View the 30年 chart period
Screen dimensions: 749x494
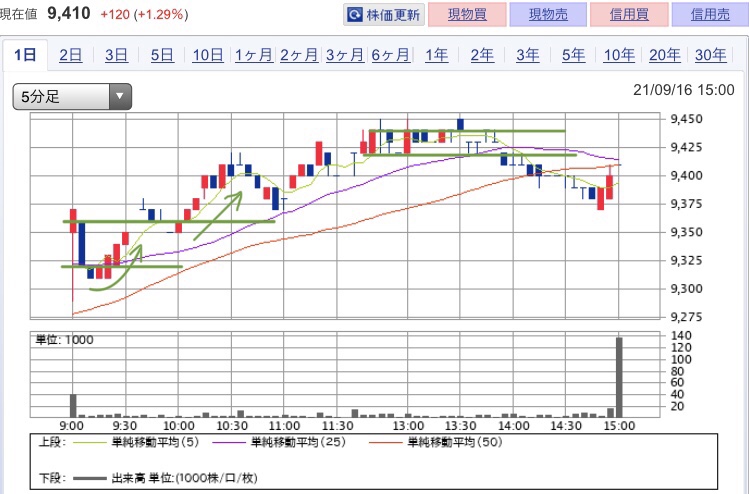tap(710, 55)
